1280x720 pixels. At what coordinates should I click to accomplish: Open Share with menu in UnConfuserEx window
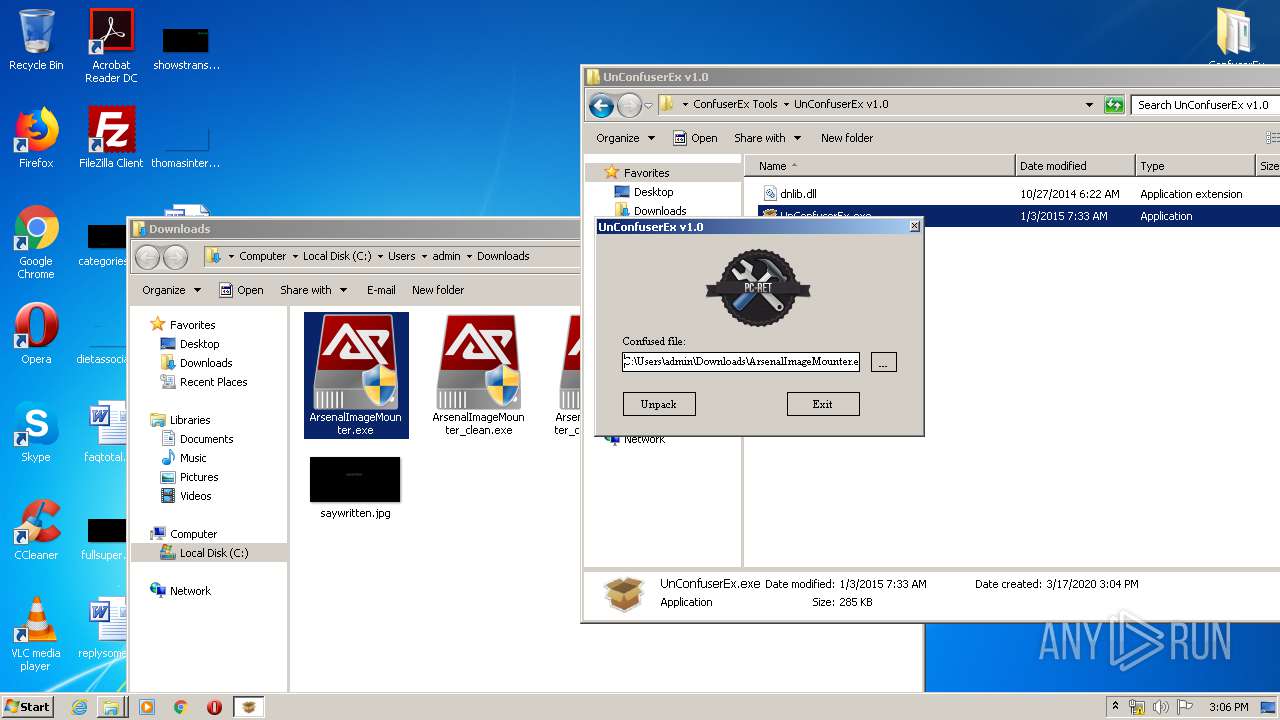tap(768, 138)
